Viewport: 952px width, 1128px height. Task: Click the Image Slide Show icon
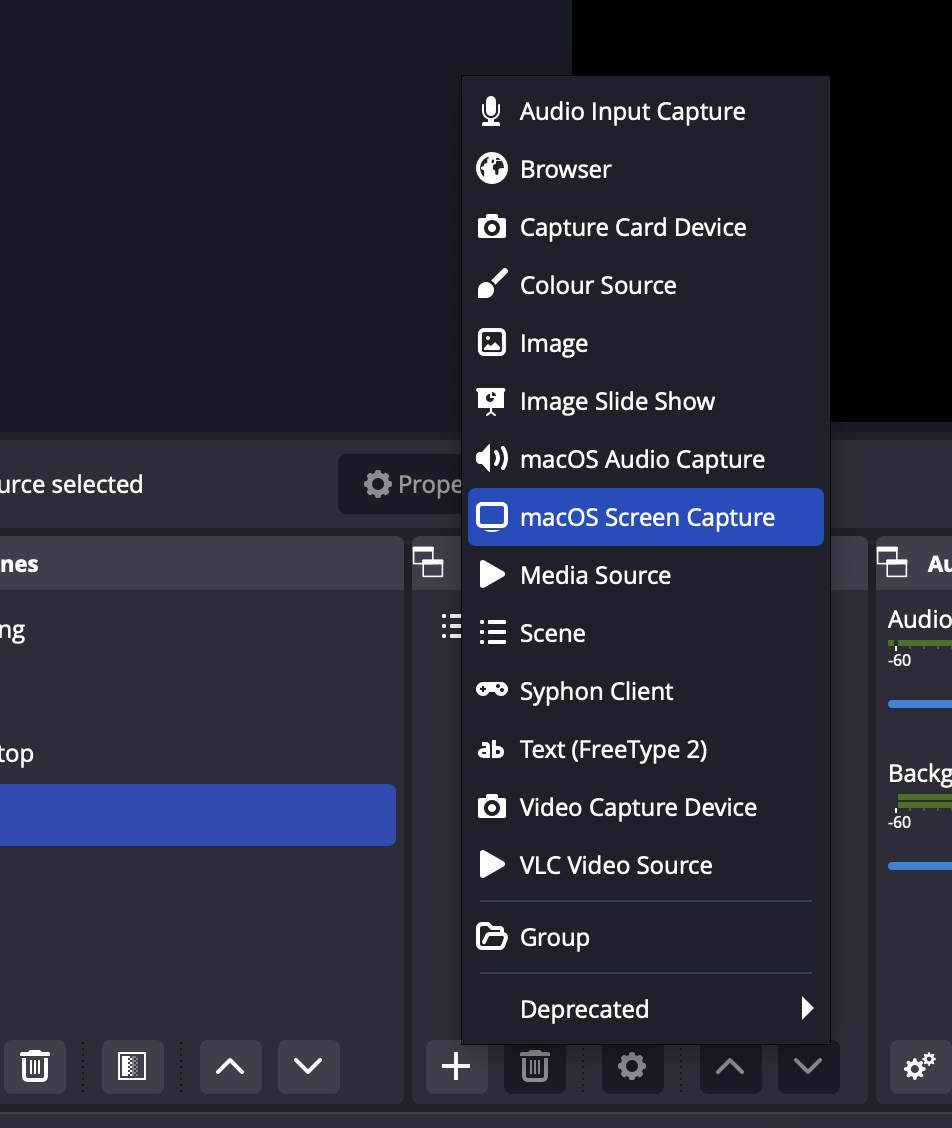click(x=491, y=401)
